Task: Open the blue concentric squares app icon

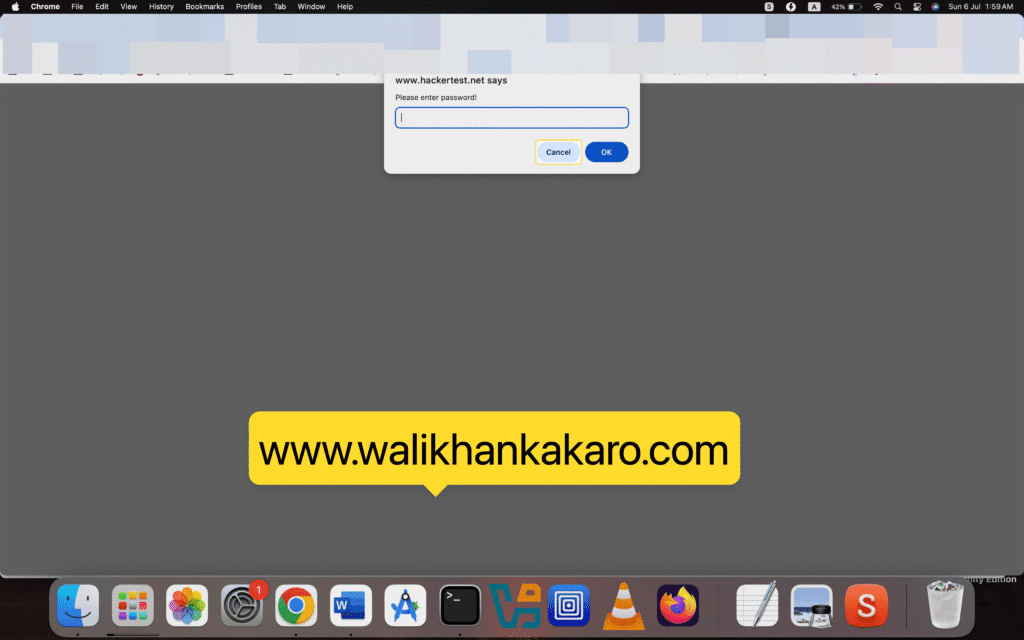Action: tap(569, 605)
